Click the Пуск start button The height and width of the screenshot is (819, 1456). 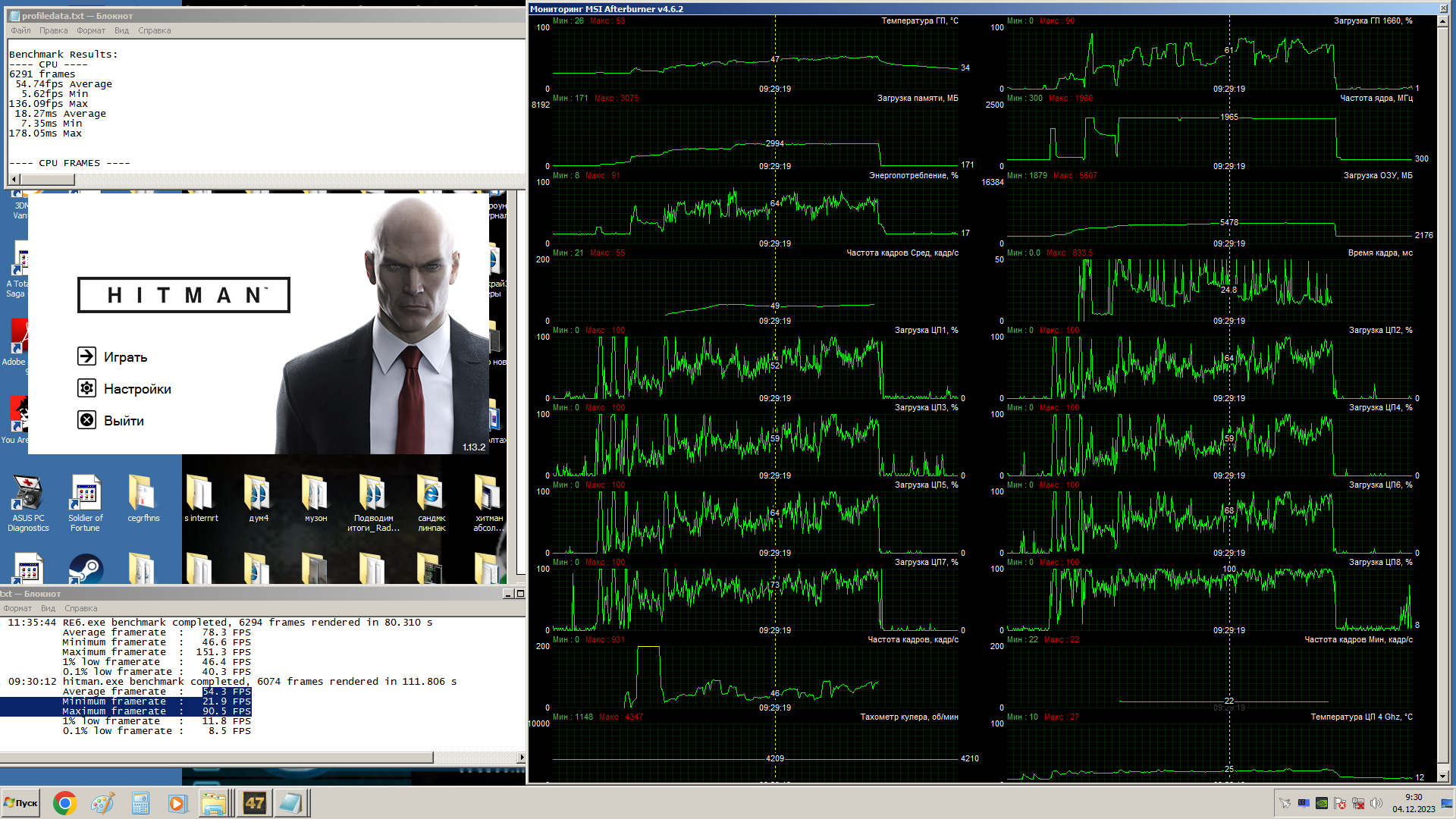point(20,803)
